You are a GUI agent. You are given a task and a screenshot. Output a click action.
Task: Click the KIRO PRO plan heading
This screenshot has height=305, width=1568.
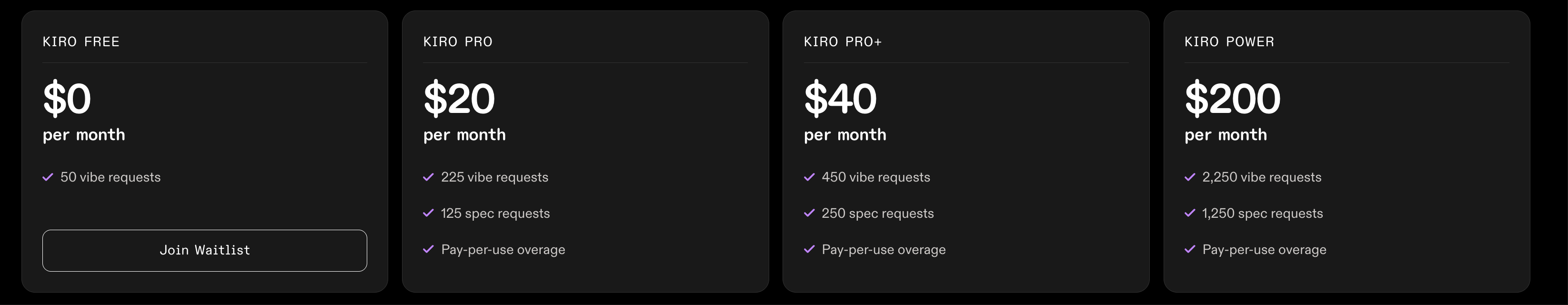coord(458,42)
